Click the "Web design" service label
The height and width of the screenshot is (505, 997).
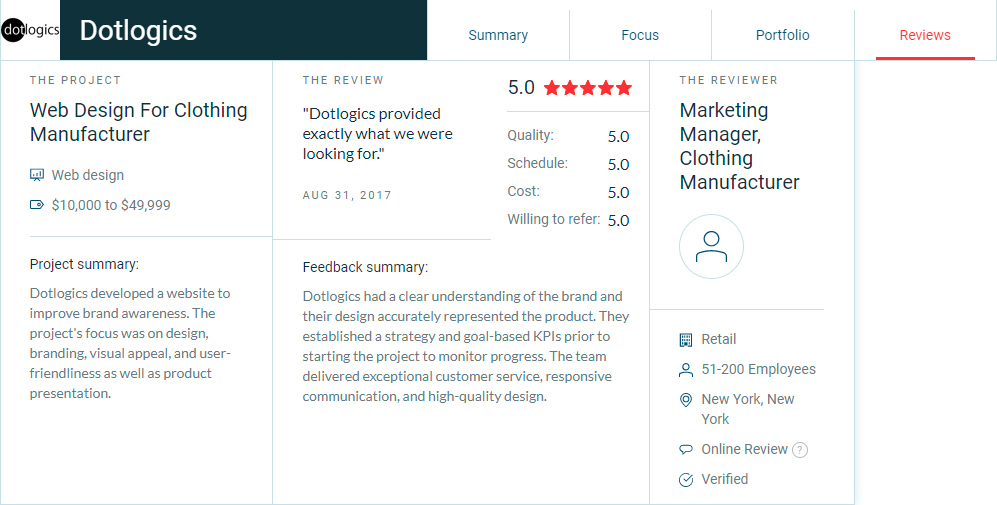[88, 175]
